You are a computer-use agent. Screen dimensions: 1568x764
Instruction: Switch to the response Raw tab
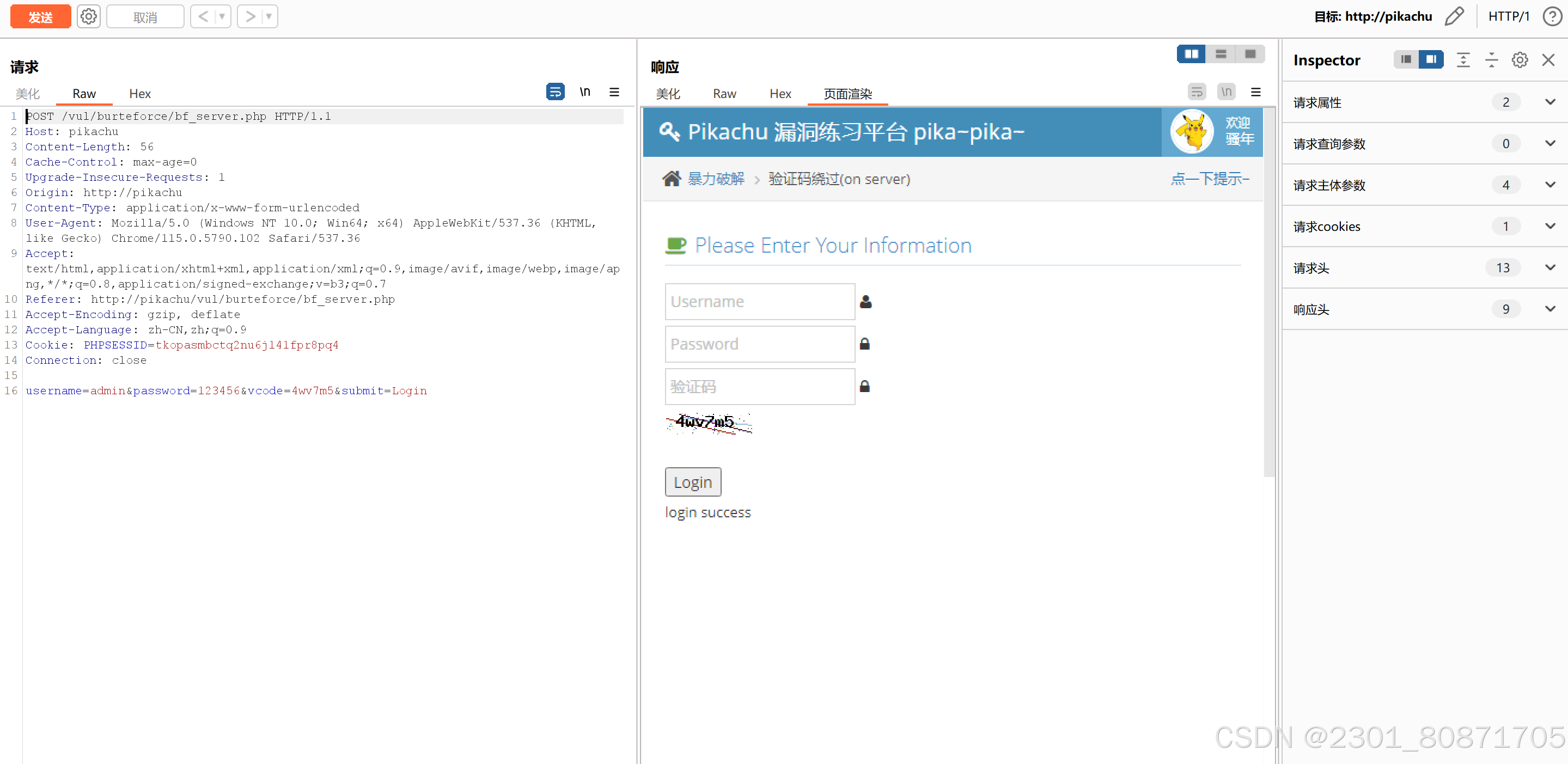tap(724, 94)
